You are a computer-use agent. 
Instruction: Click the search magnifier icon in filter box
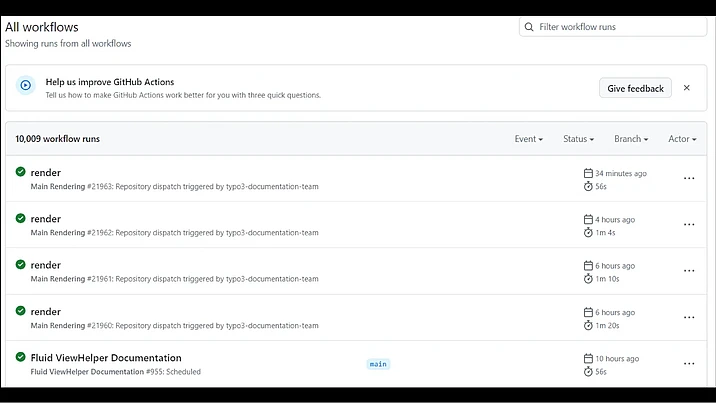pos(529,27)
